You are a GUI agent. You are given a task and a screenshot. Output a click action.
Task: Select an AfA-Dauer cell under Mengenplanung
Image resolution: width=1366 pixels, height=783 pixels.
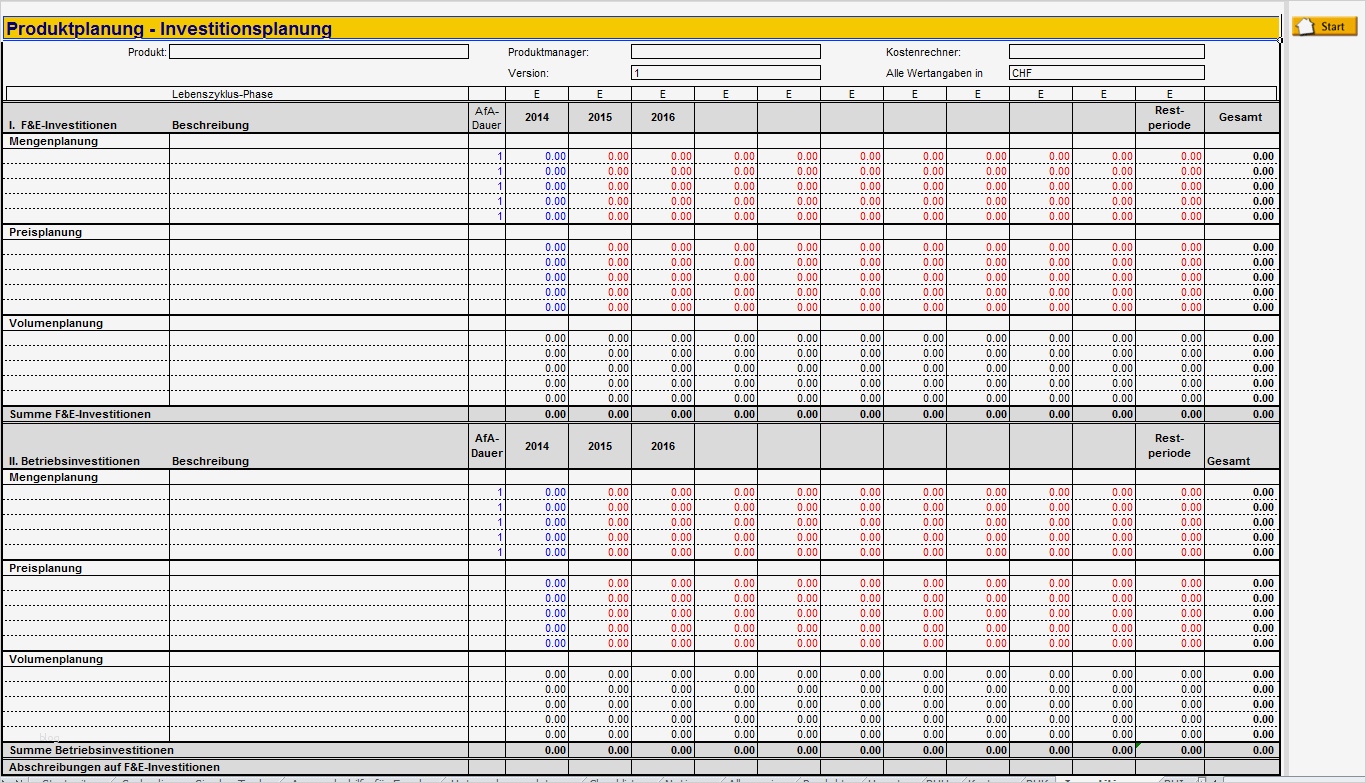click(x=486, y=156)
